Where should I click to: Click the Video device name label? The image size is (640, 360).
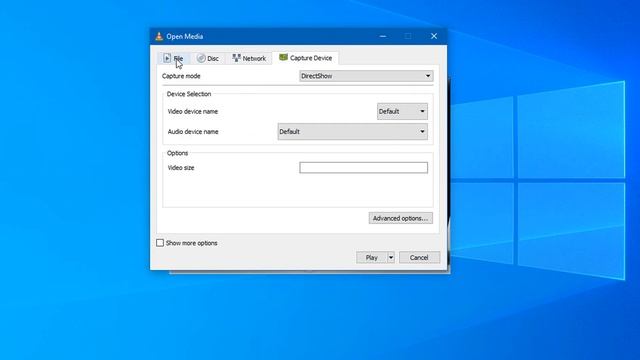[193, 111]
